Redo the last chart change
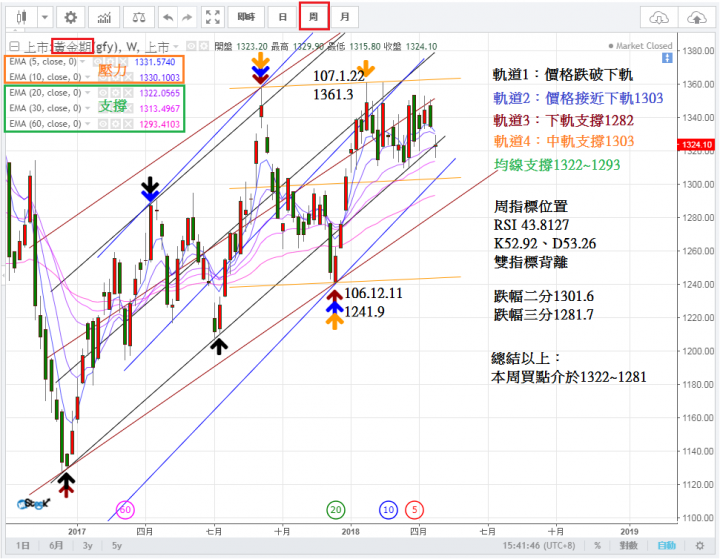The height and width of the screenshot is (559, 720). point(187,17)
